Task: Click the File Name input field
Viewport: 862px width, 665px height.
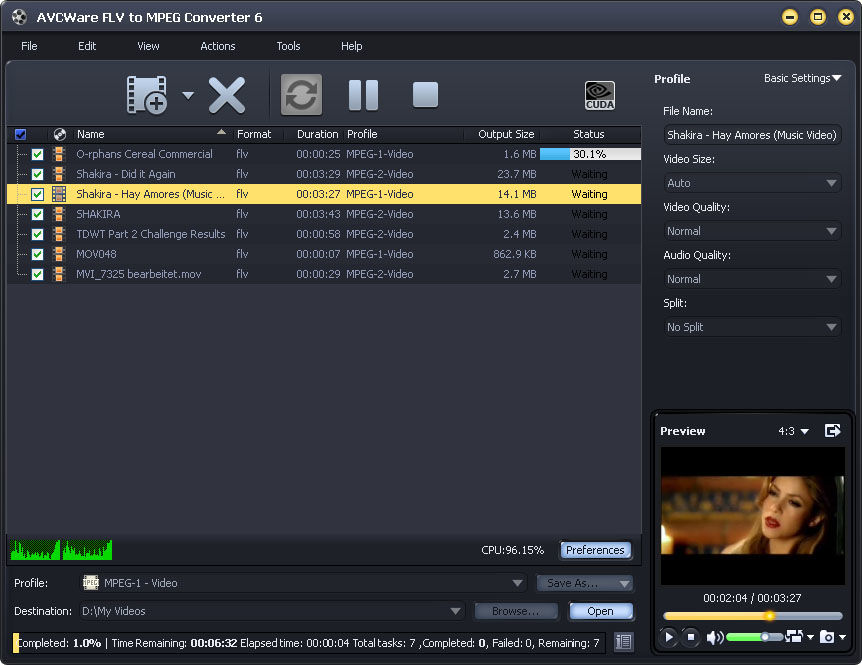Action: pyautogui.click(x=752, y=135)
